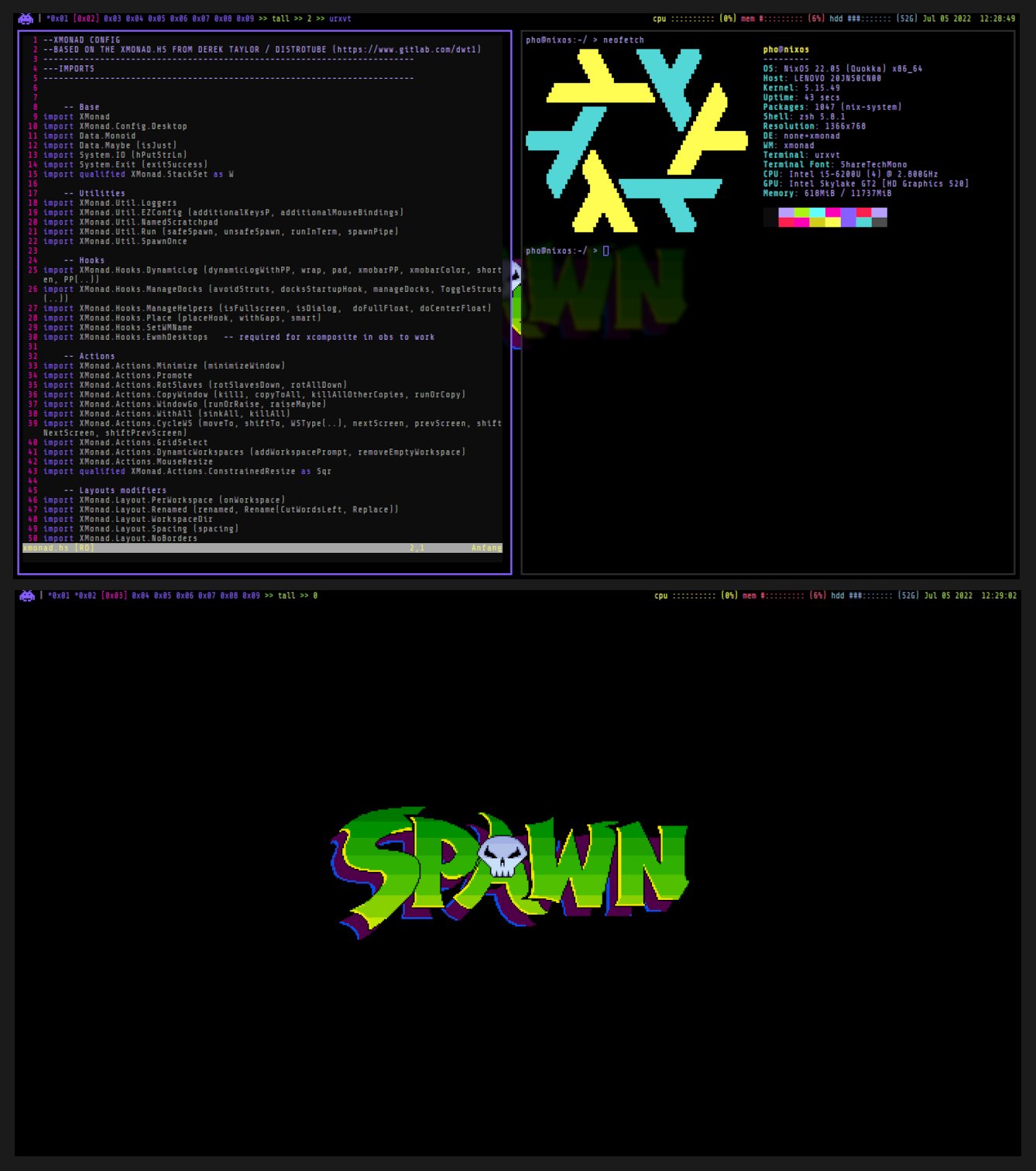The height and width of the screenshot is (1171, 1036).
Task: Click the 'Resolution: 1366x768' line
Action: pyautogui.click(x=814, y=126)
